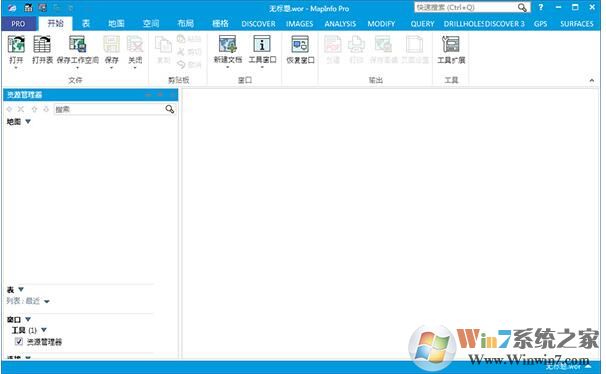Click the grayed page setup icon in 输出 group
Screen dimensions: 606x374
tap(414, 44)
